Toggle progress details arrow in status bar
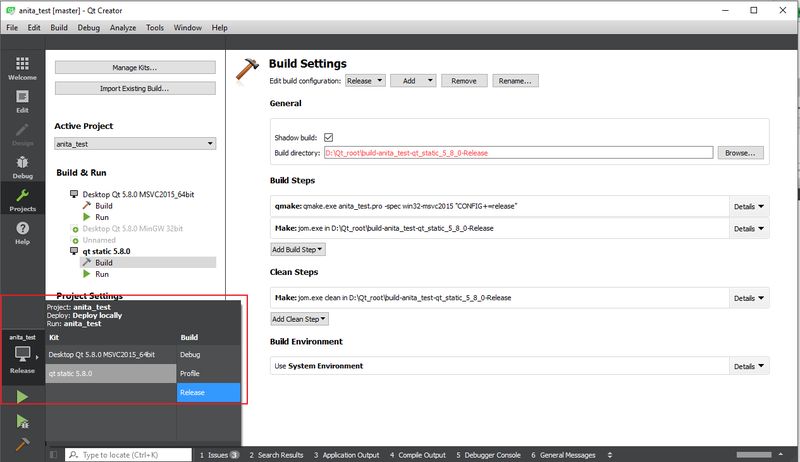800x462 pixels. [781, 454]
